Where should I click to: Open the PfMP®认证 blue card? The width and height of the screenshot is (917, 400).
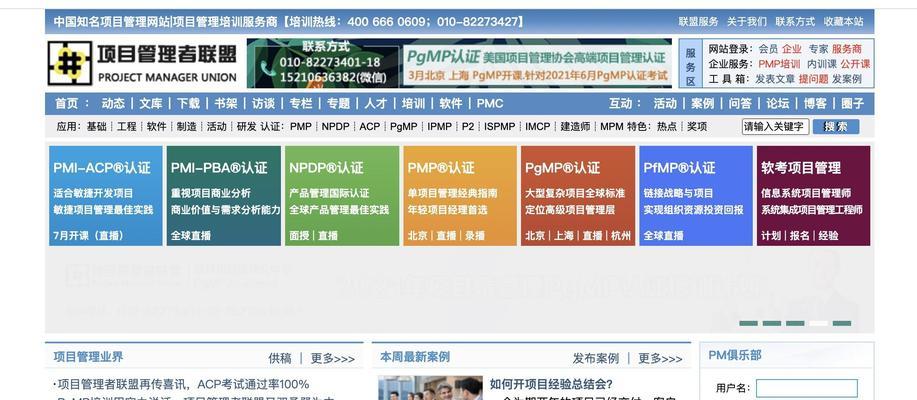[696, 195]
